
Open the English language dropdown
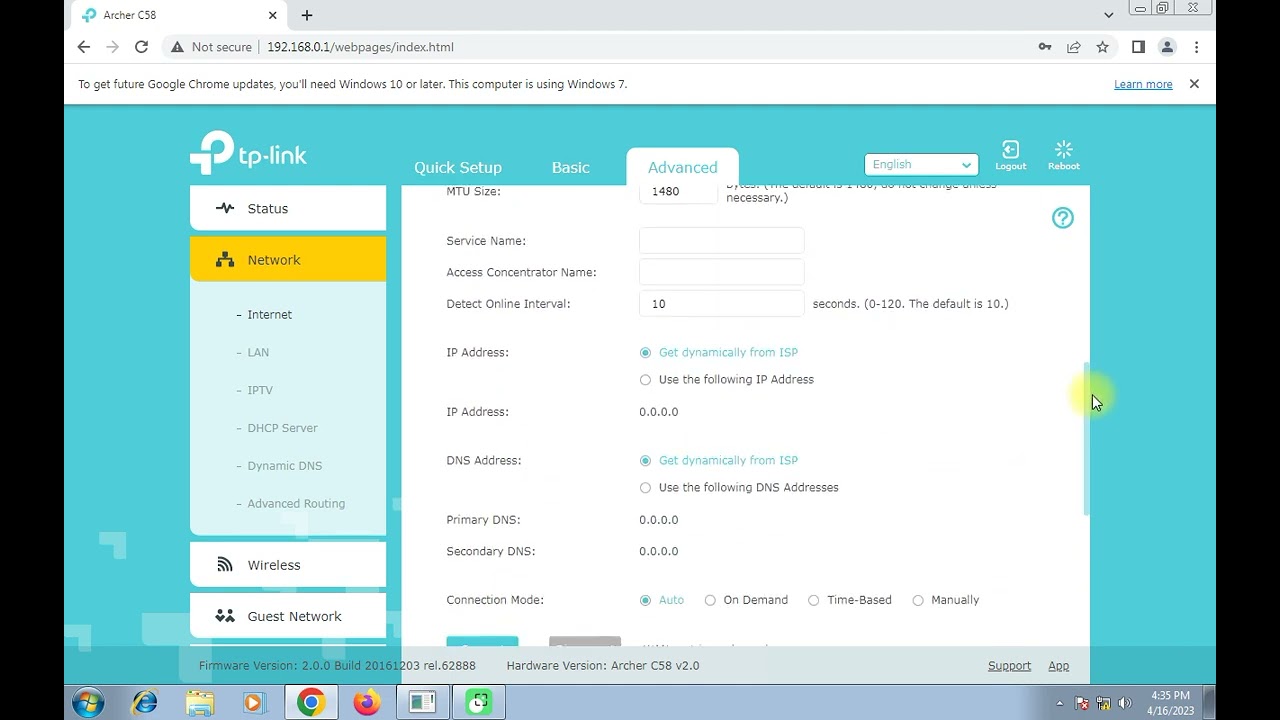921,165
